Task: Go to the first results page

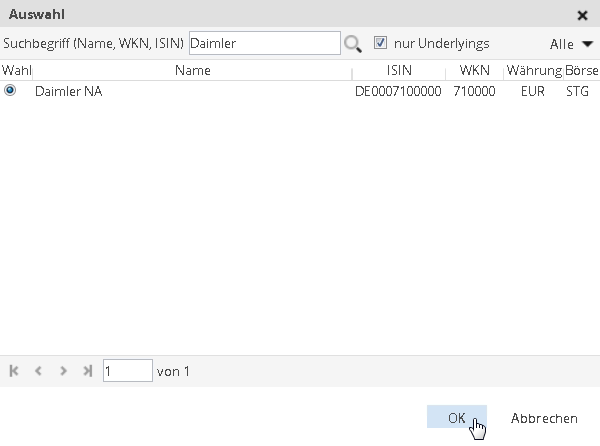Action: pyautogui.click(x=14, y=371)
